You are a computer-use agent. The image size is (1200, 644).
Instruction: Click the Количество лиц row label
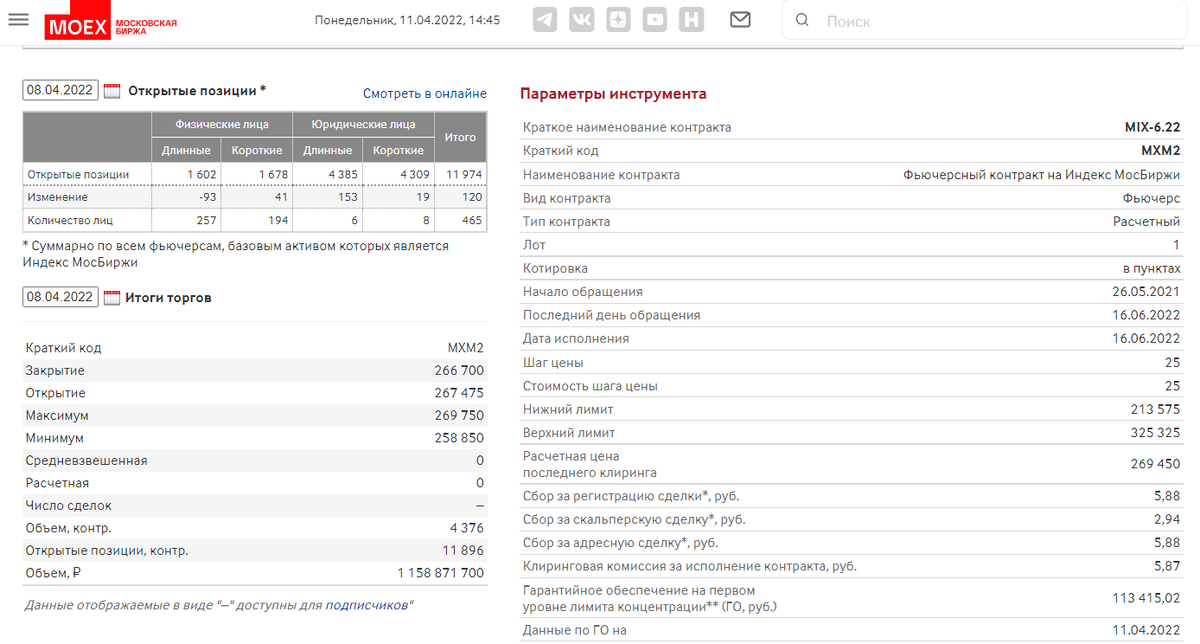point(70,220)
